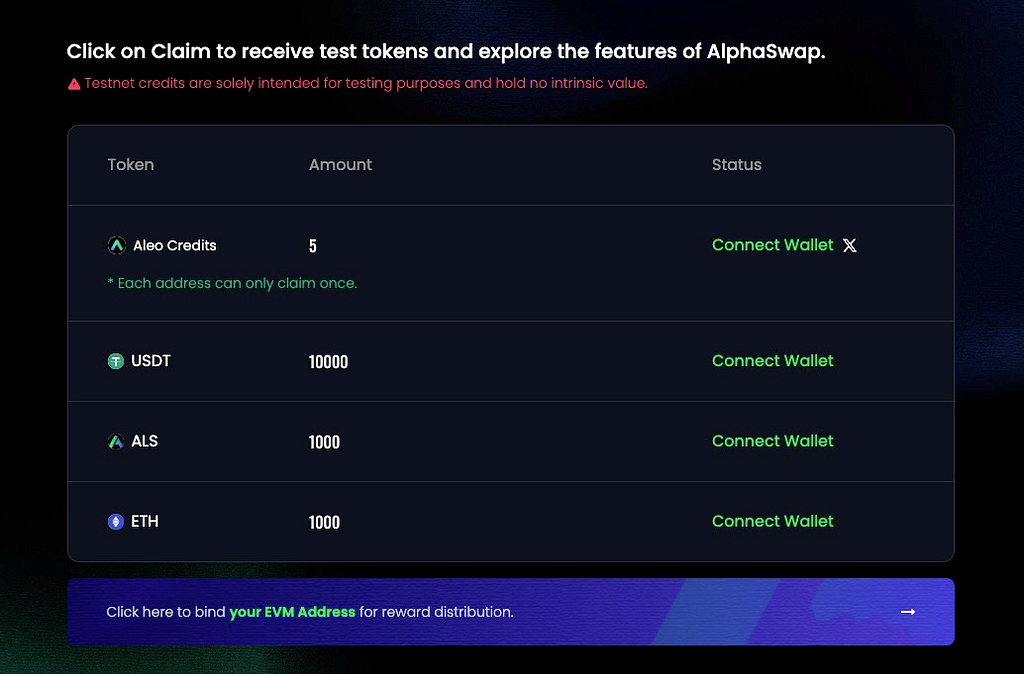Click the bind EVM Address banner

[x=511, y=612]
